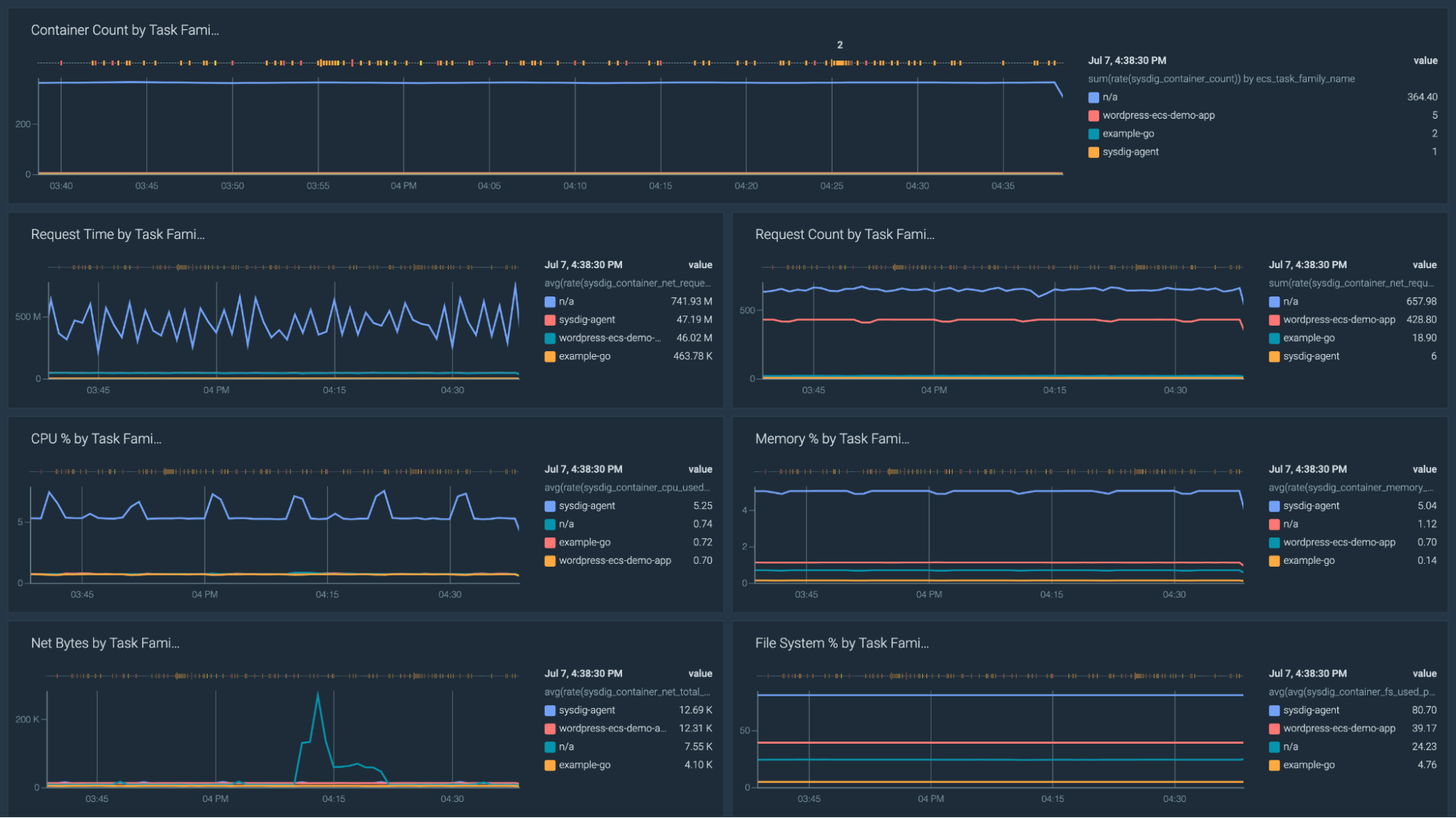Click teal example-go swatch in Container Count legend
Screen dimensions: 1456x818
click(1093, 134)
